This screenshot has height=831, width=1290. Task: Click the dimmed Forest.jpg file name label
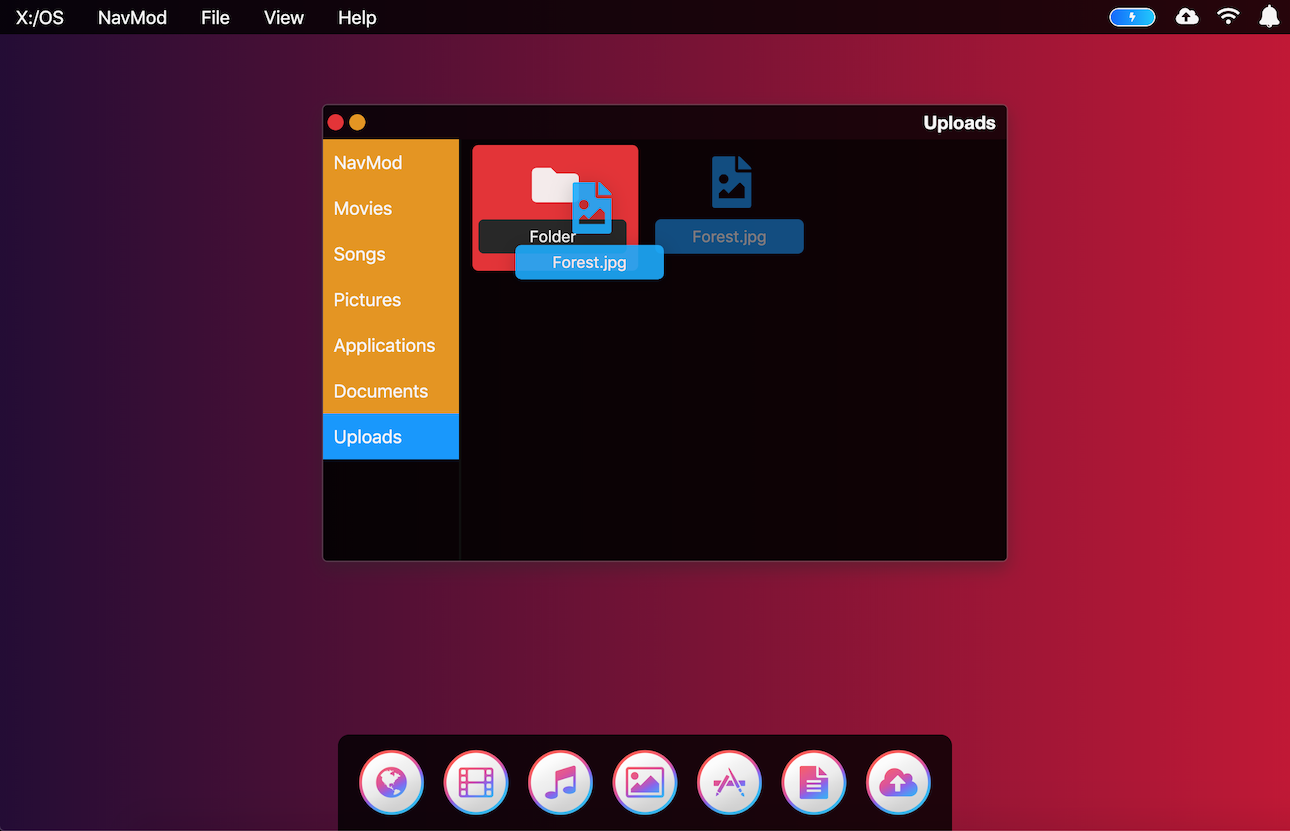[x=729, y=237]
